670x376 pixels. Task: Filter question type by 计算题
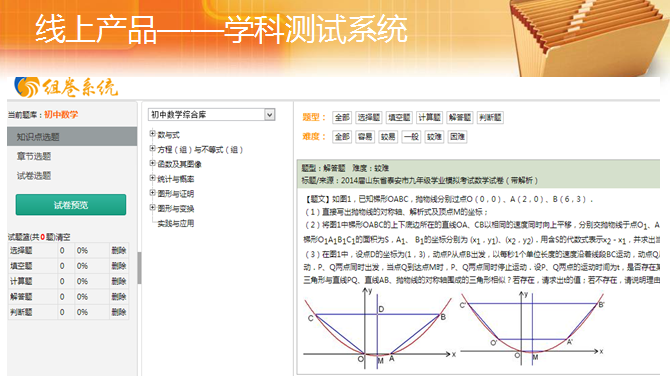429,117
